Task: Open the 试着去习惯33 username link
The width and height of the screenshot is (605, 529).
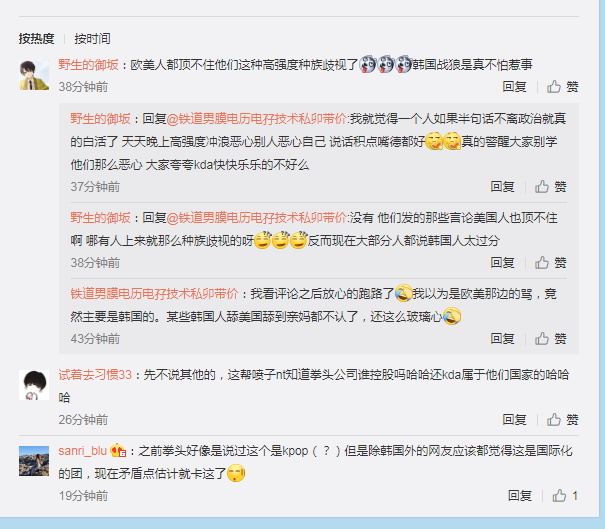Action: pyautogui.click(x=95, y=375)
